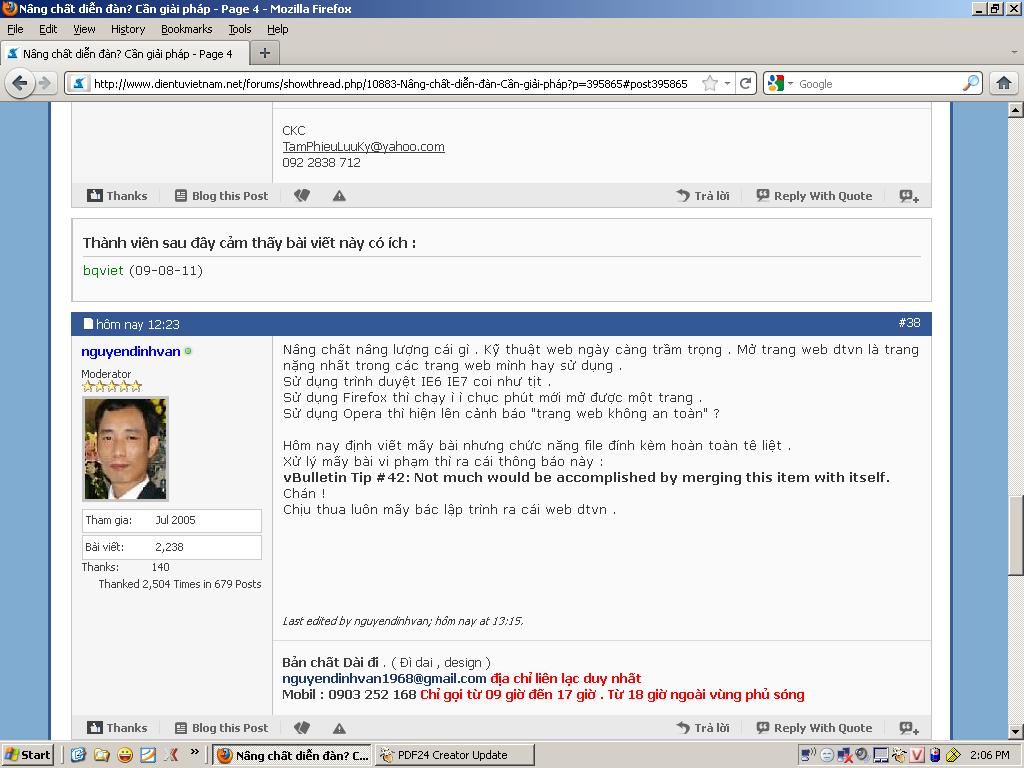Open the TamPhieuLuuKy@yahoo.com email link

pos(363,146)
